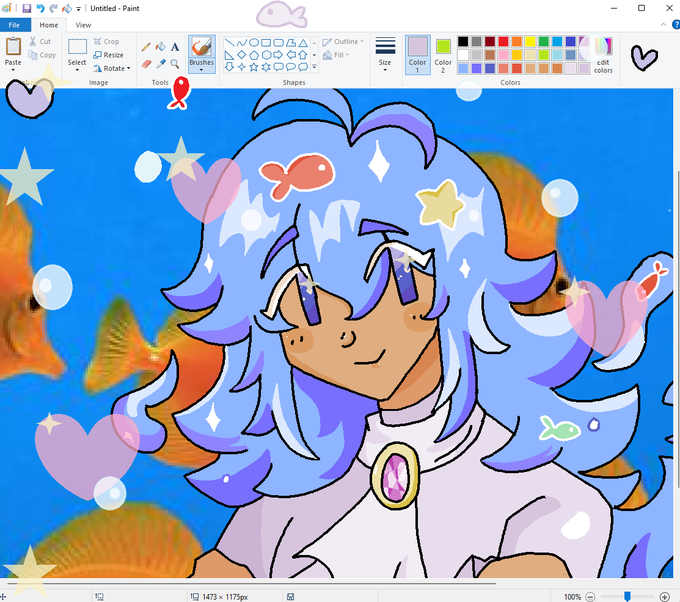Choose the Line shape

click(229, 43)
